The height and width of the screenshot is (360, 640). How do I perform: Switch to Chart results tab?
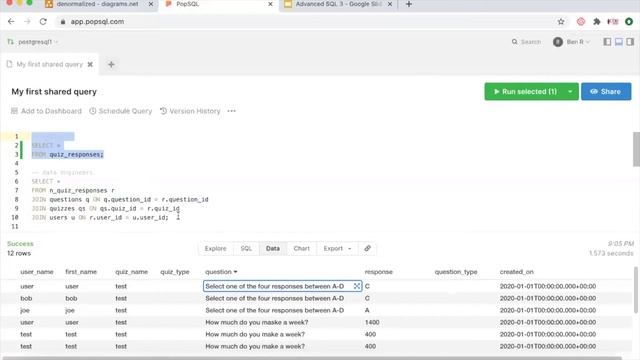click(302, 249)
